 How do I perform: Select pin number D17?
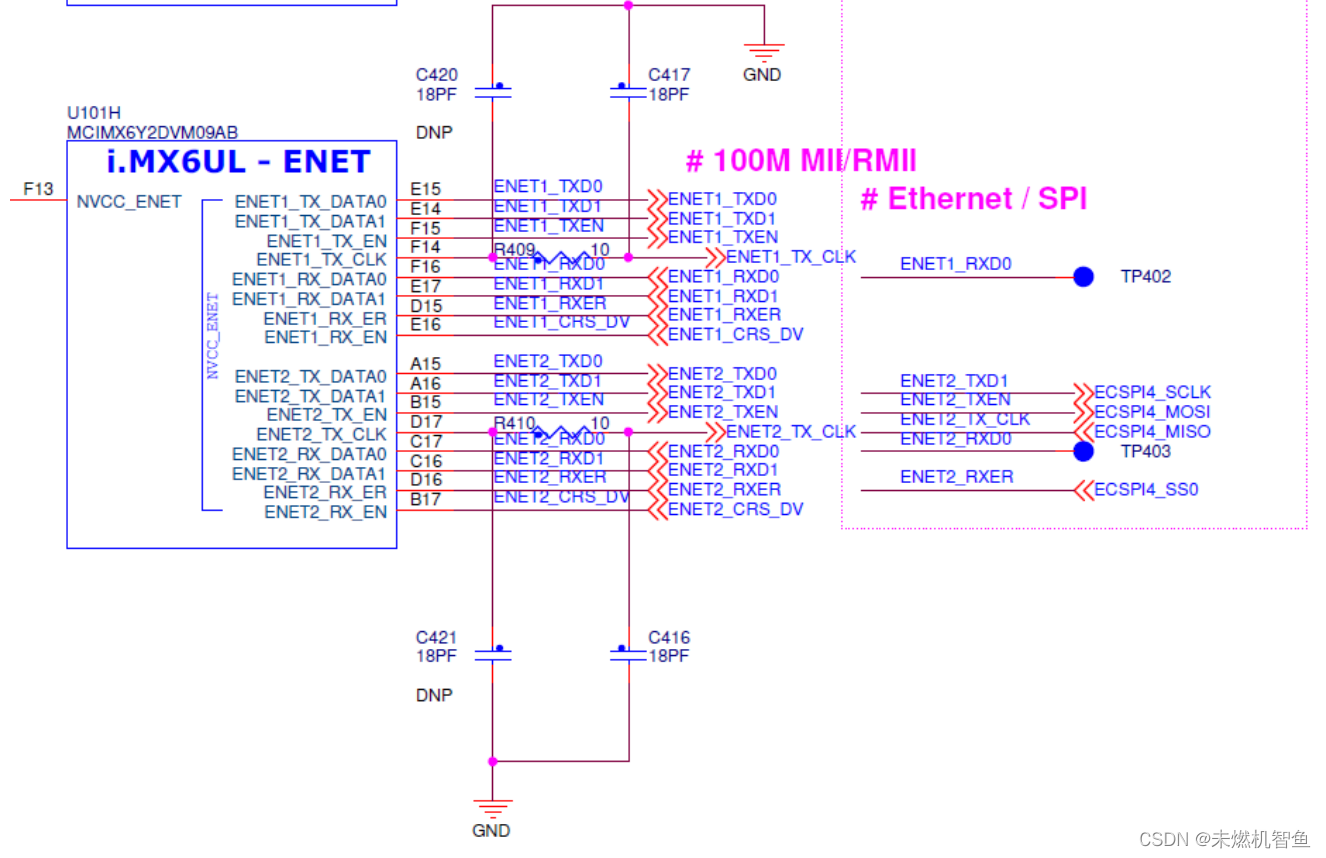tap(426, 422)
